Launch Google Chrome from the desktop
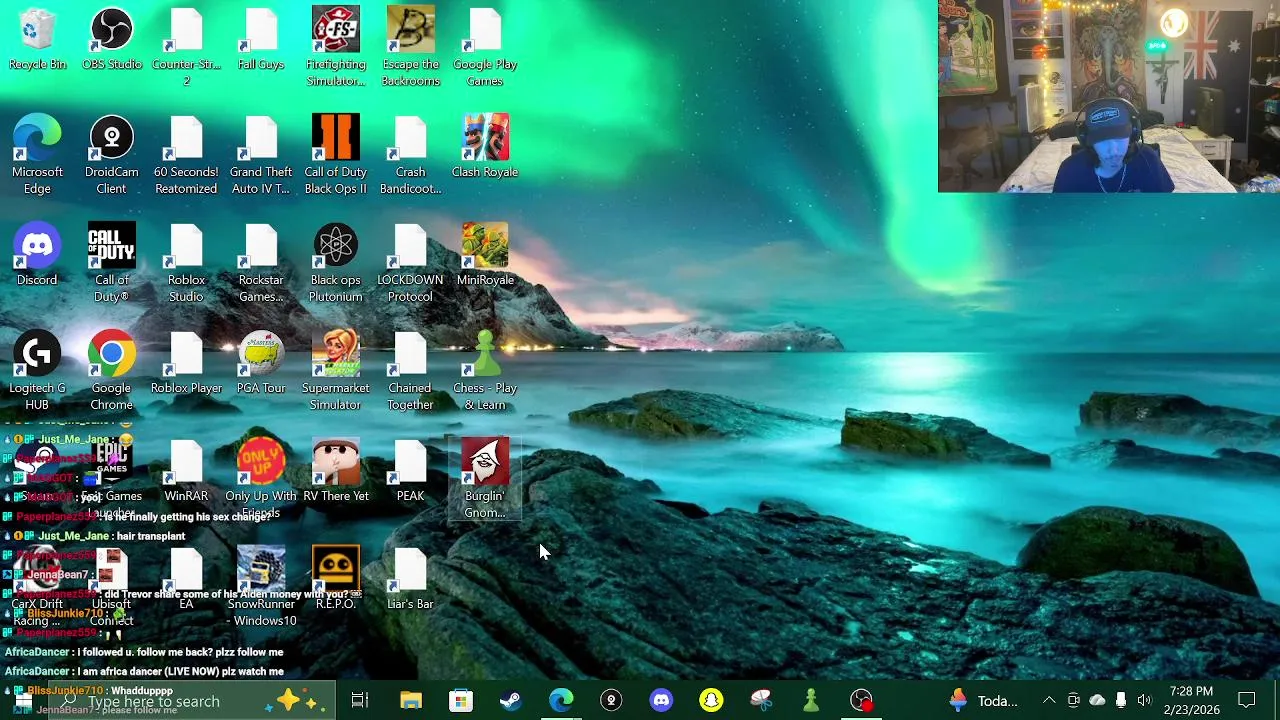1280x720 pixels. tap(112, 371)
